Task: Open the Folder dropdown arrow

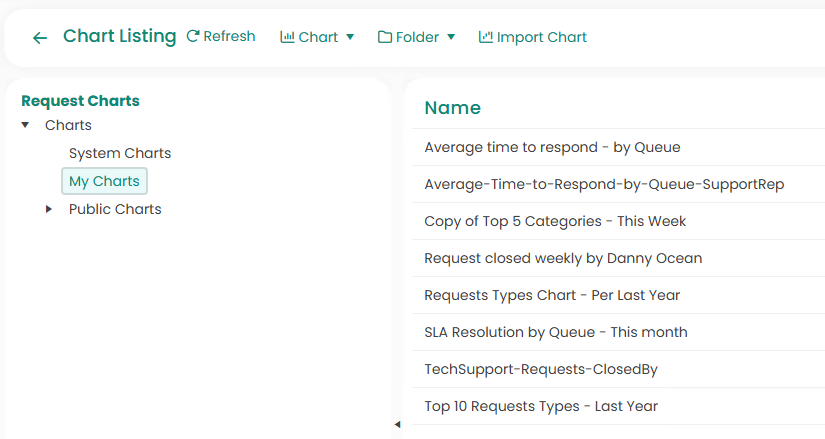Action: tap(451, 37)
